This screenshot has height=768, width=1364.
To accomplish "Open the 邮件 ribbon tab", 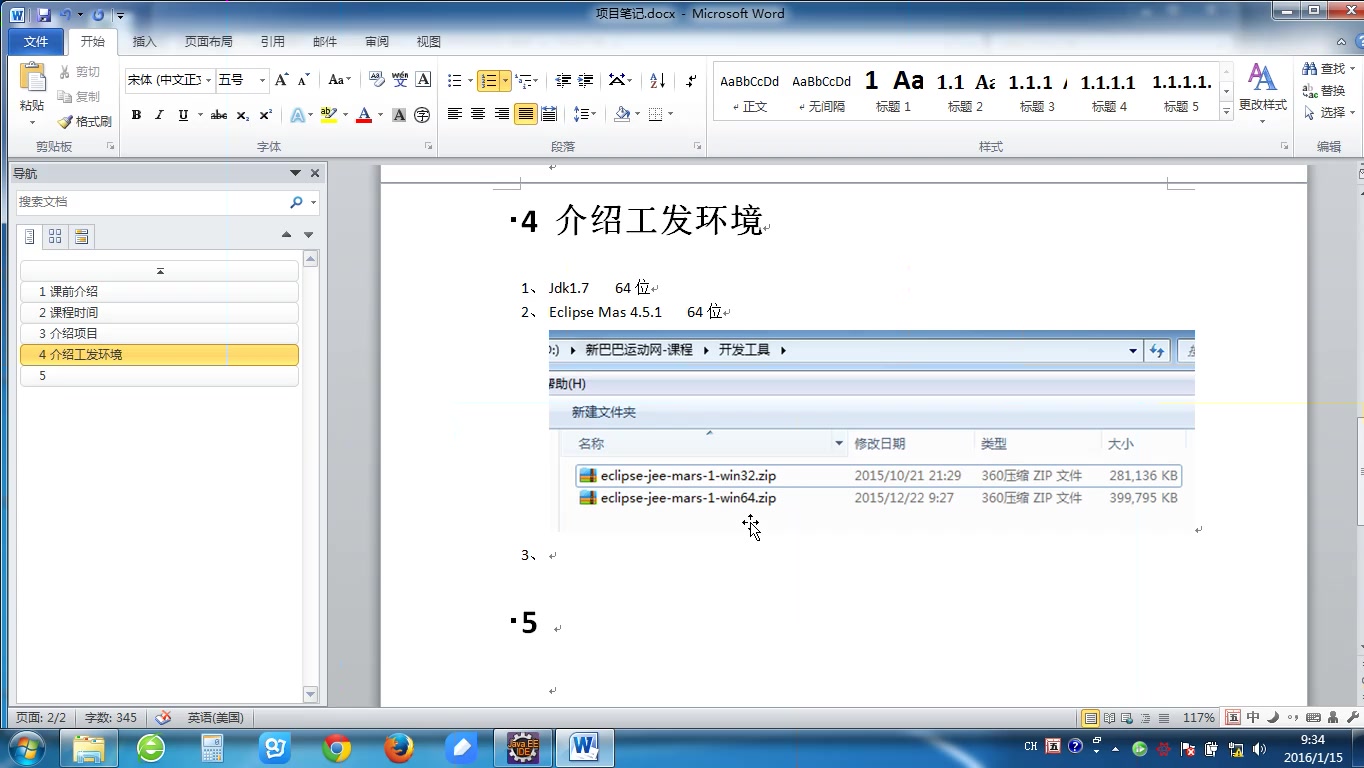I will pyautogui.click(x=324, y=41).
